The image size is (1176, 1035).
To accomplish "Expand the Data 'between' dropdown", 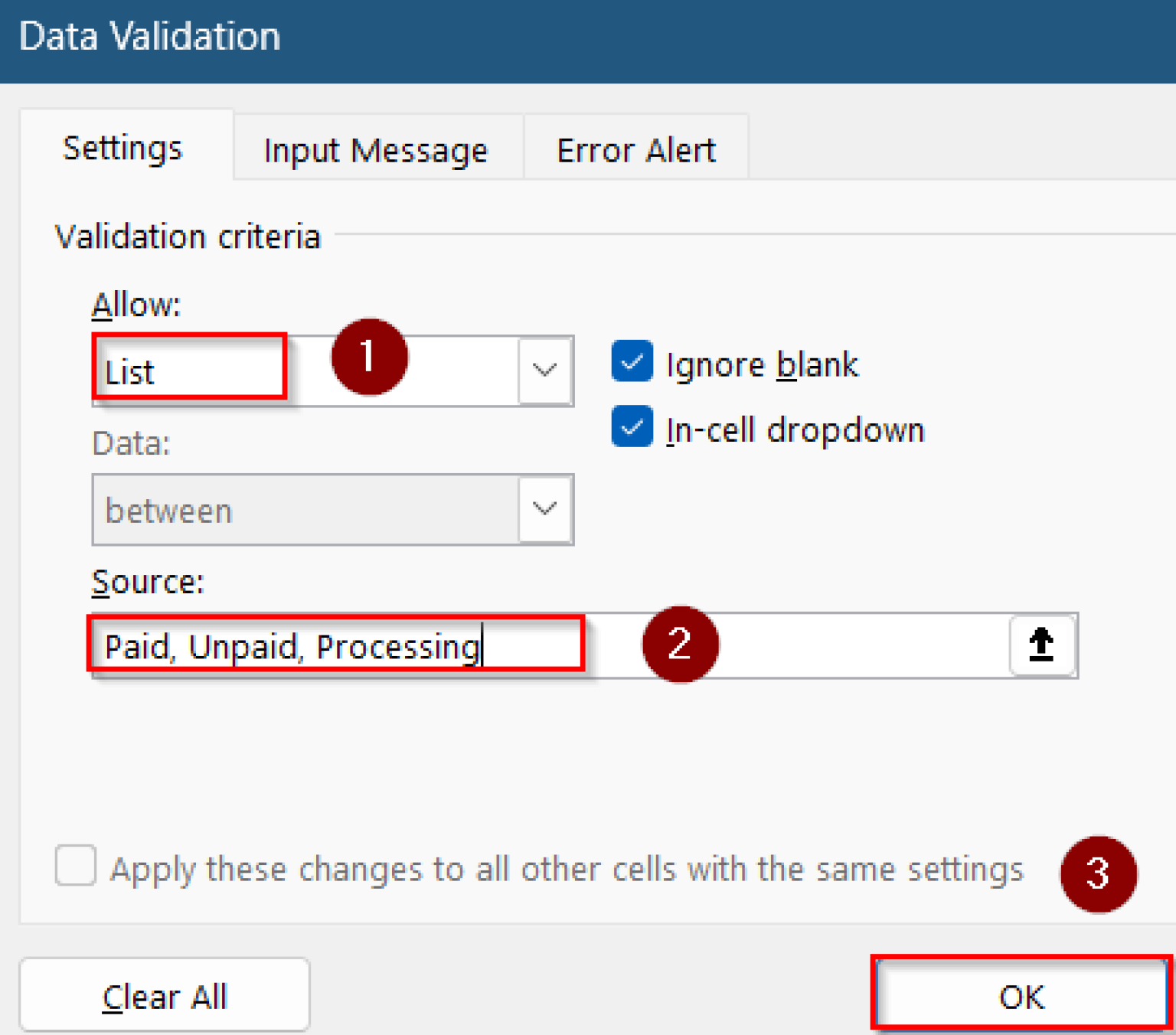I will (x=544, y=509).
